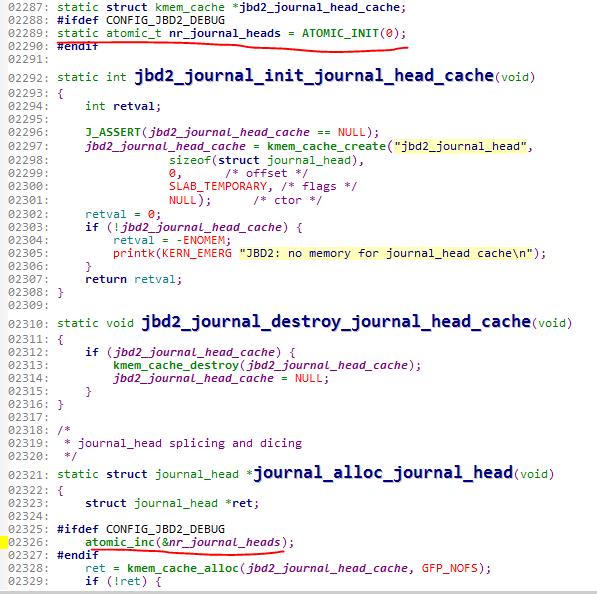This screenshot has width=597, height=594.
Task: Click kmem_cache_destroy call on line 02313
Action: coord(176,365)
